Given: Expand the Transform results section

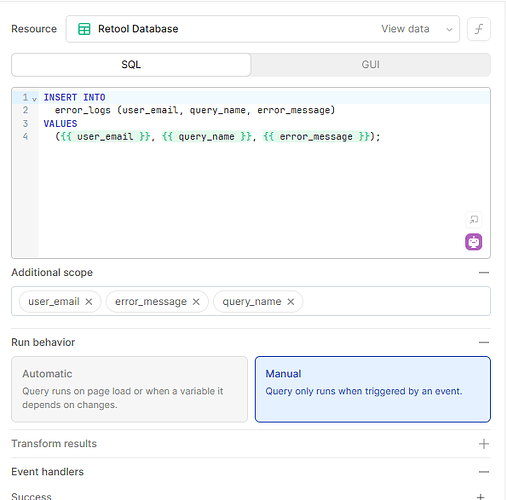Looking at the screenshot, I should (484, 444).
